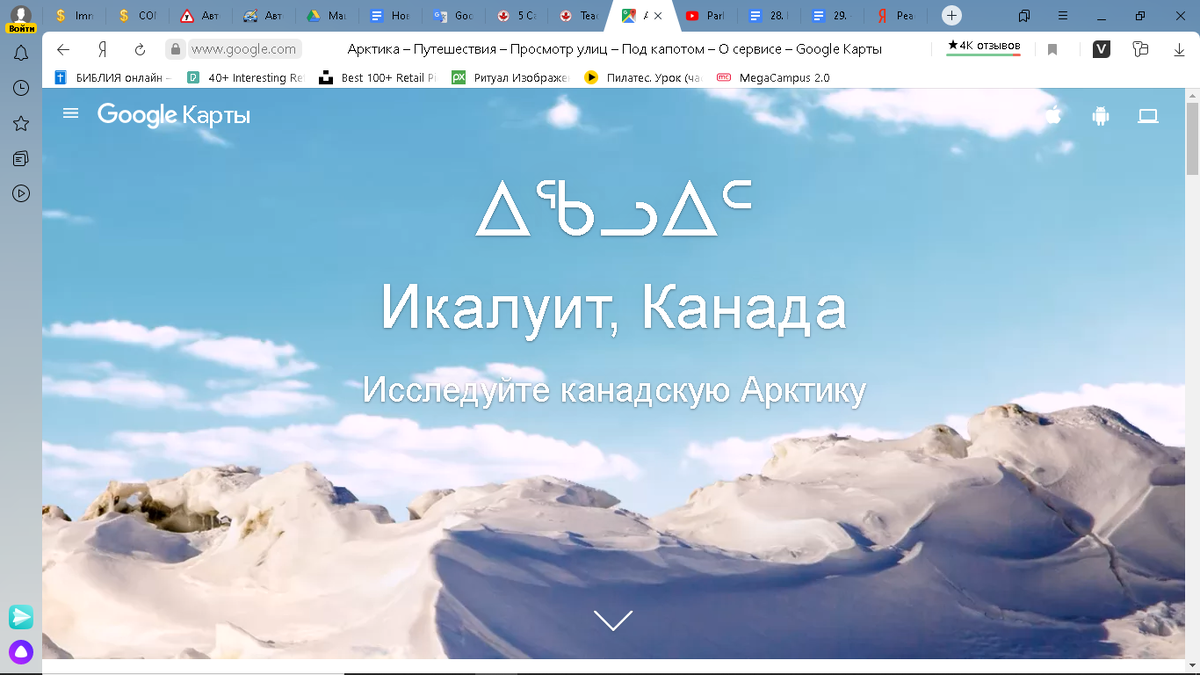Open the tab groups icon near the plus button
This screenshot has width=1200, height=675.
(1023, 16)
